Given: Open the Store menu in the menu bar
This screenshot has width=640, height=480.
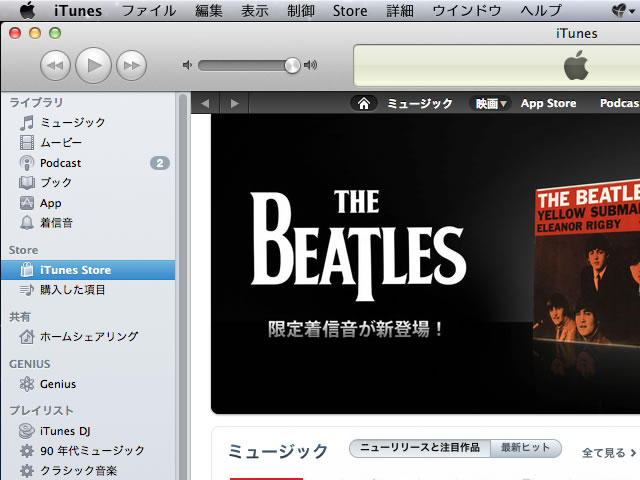Looking at the screenshot, I should [350, 11].
